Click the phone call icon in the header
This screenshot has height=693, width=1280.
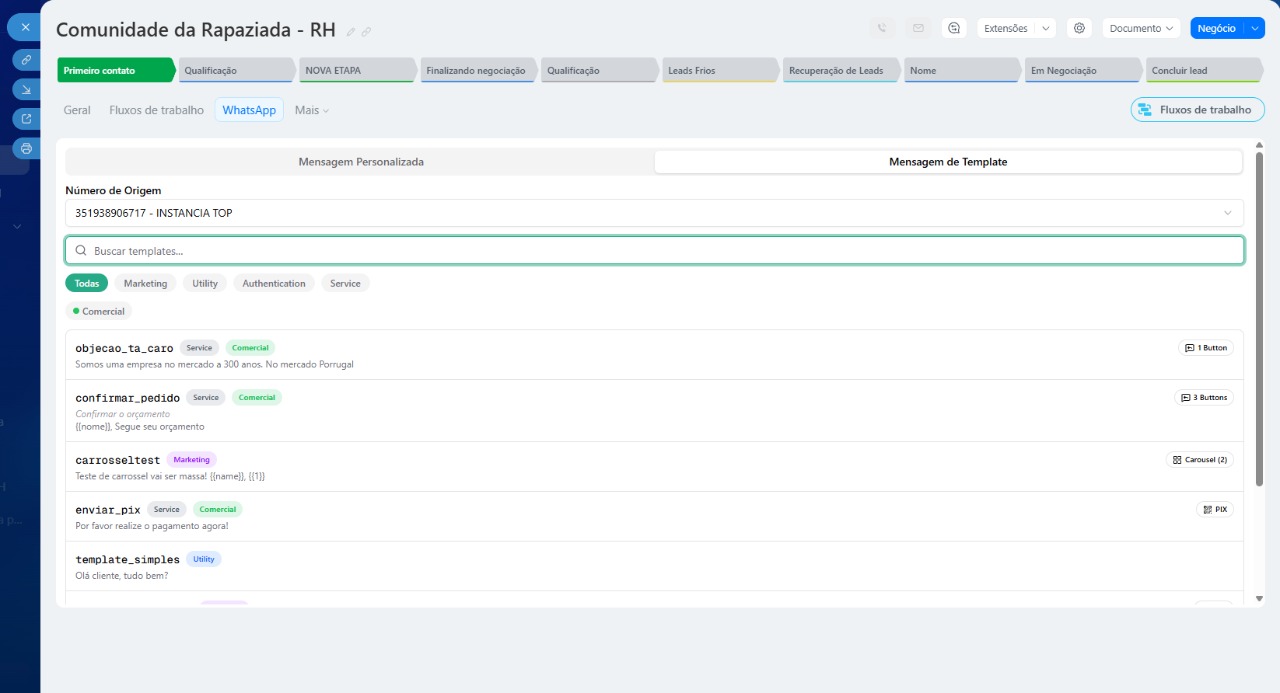point(882,28)
